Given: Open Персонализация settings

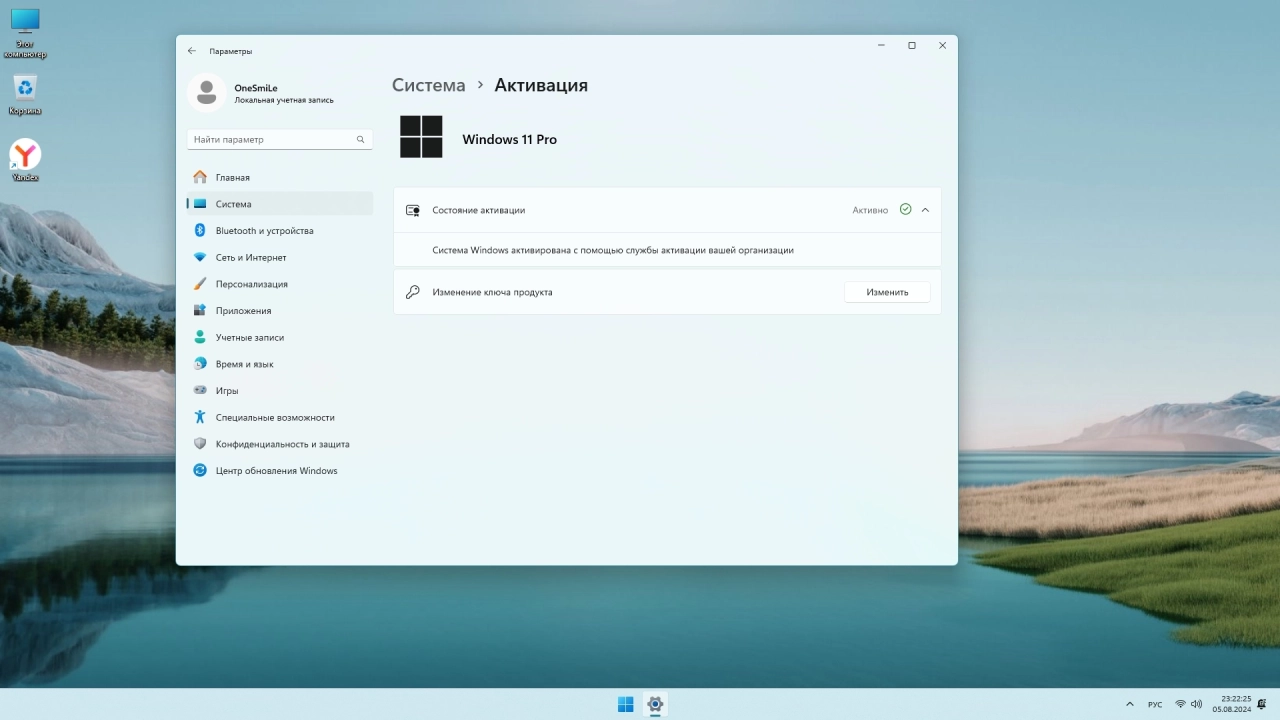Looking at the screenshot, I should coord(279,284).
